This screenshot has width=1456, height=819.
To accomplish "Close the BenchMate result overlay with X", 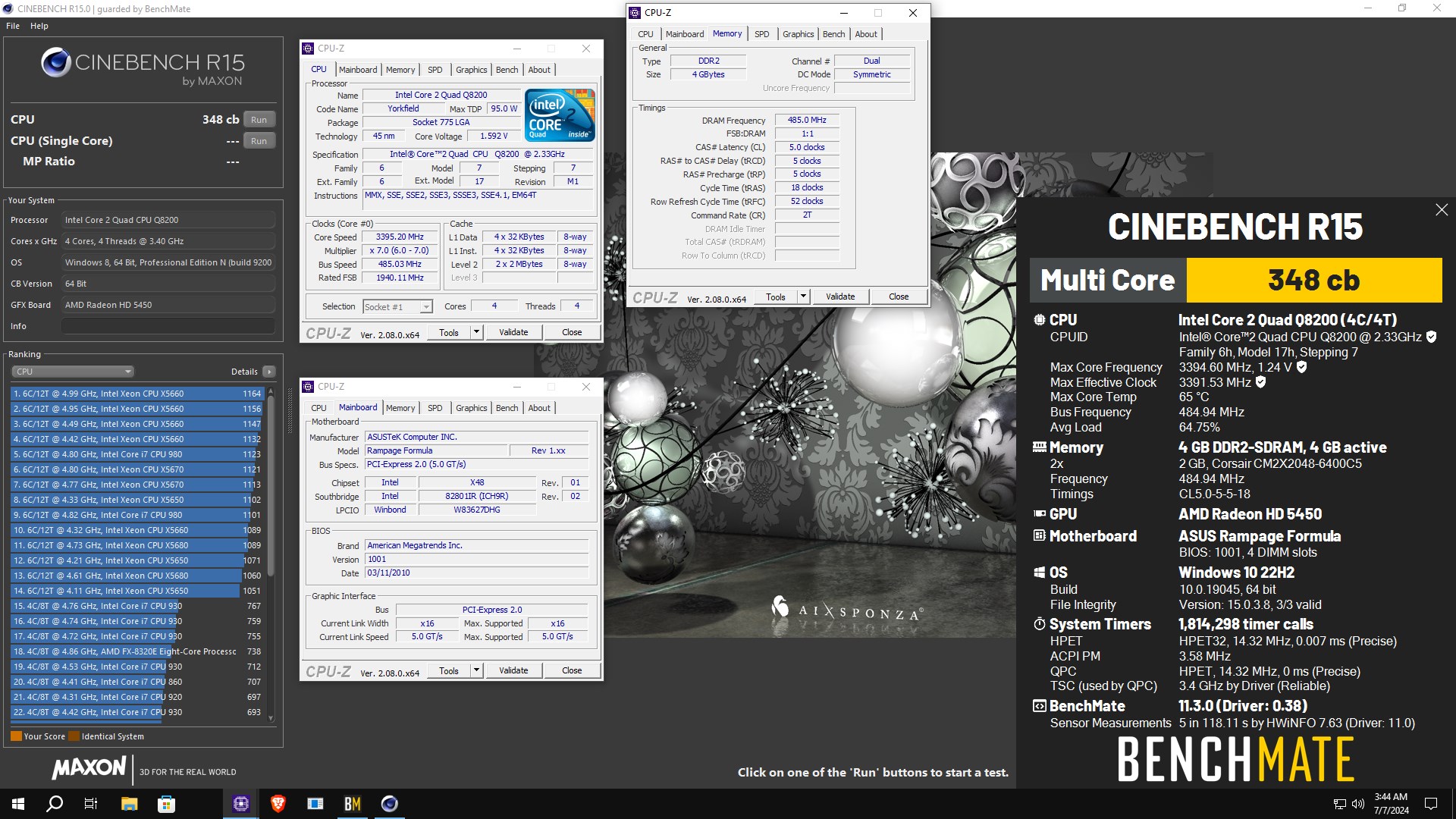I will coord(1442,210).
